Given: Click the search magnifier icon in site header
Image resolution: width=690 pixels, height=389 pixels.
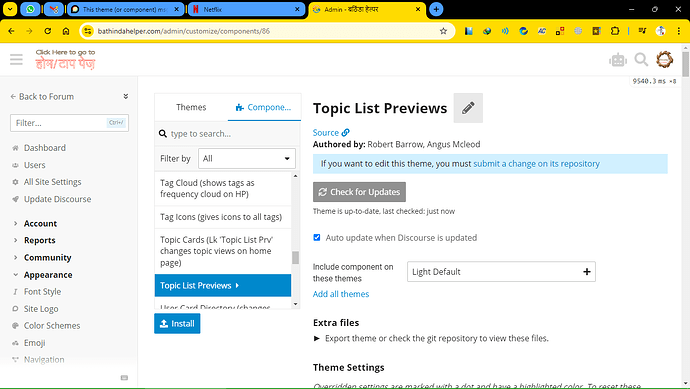Looking at the screenshot, I should tap(641, 59).
